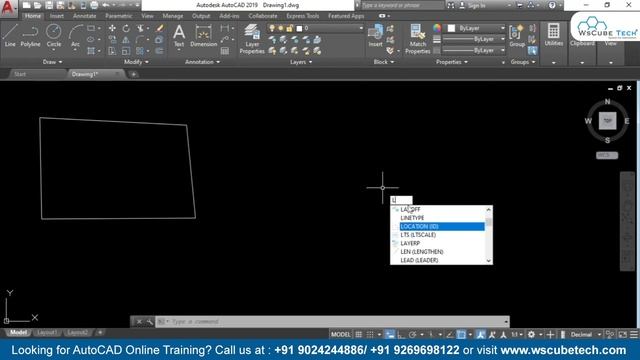Image resolution: width=640 pixels, height=360 pixels.
Task: Click the Match Properties icon
Action: pos(418,39)
